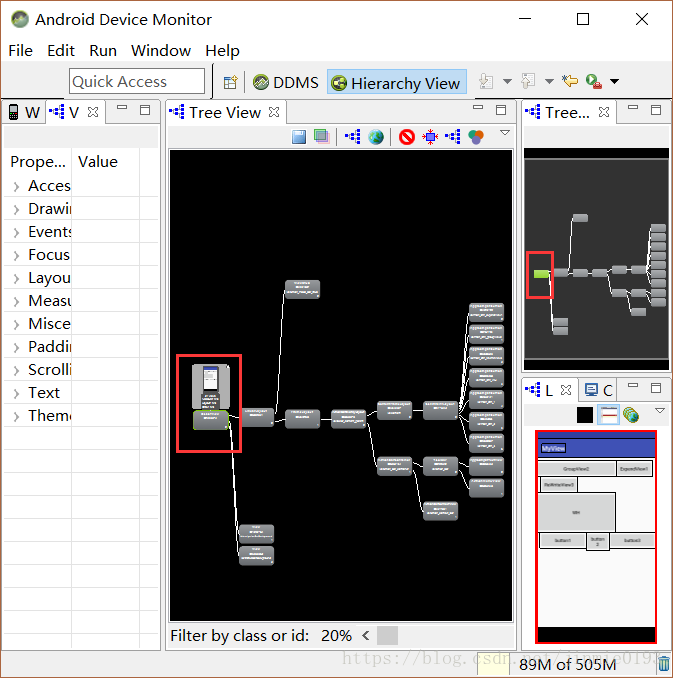Expand the Text properties row
The image size is (673, 678).
16,393
